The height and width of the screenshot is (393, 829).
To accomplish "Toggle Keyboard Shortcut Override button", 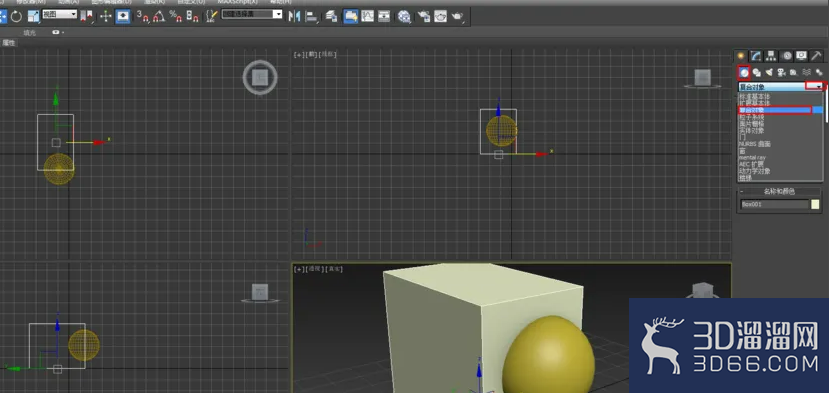I will coord(123,16).
